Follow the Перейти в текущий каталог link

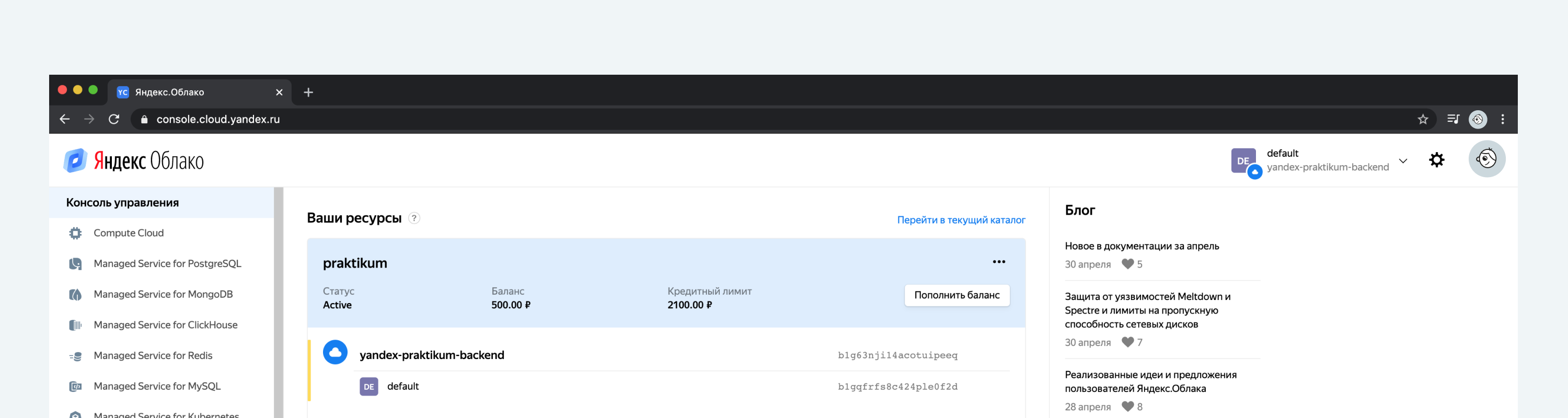pyautogui.click(x=961, y=219)
